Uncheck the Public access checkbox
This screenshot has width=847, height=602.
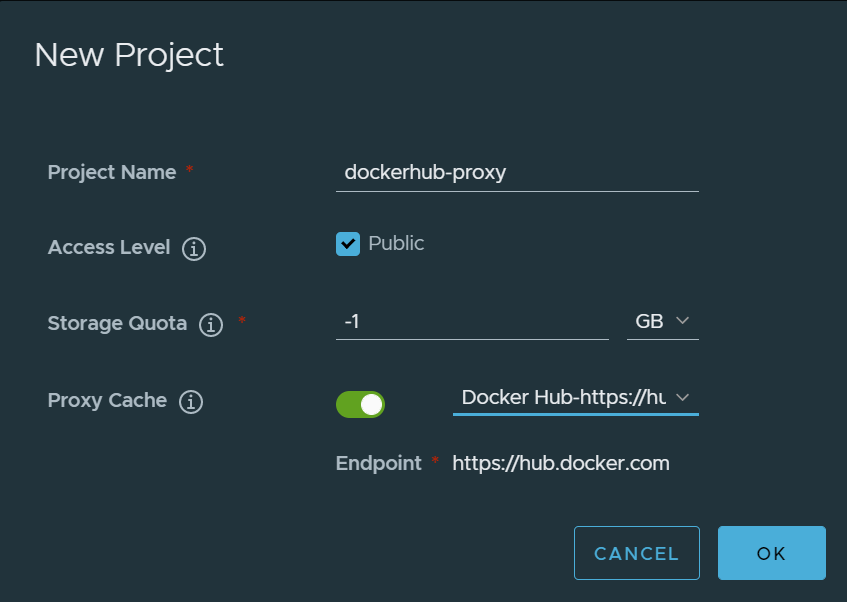coord(347,244)
